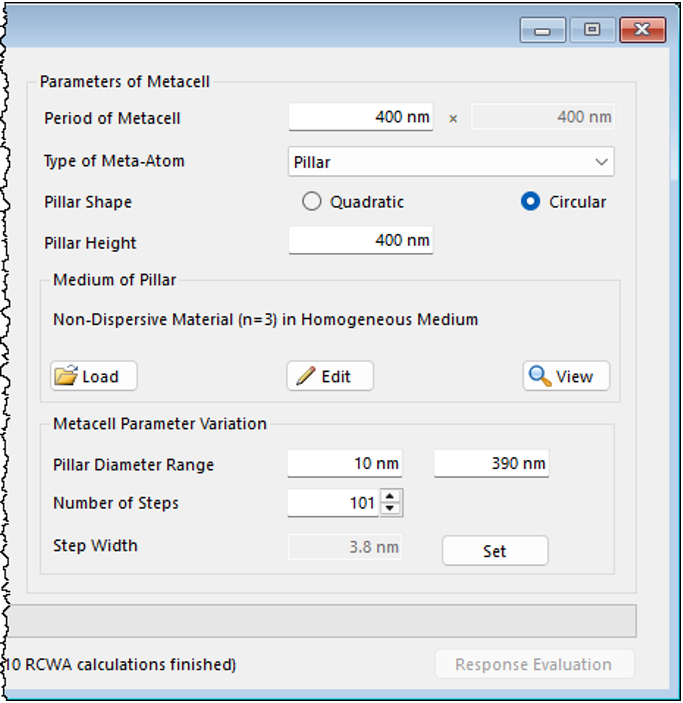Click the second Period of Metacell field
The width and height of the screenshot is (683, 703).
pyautogui.click(x=543, y=118)
